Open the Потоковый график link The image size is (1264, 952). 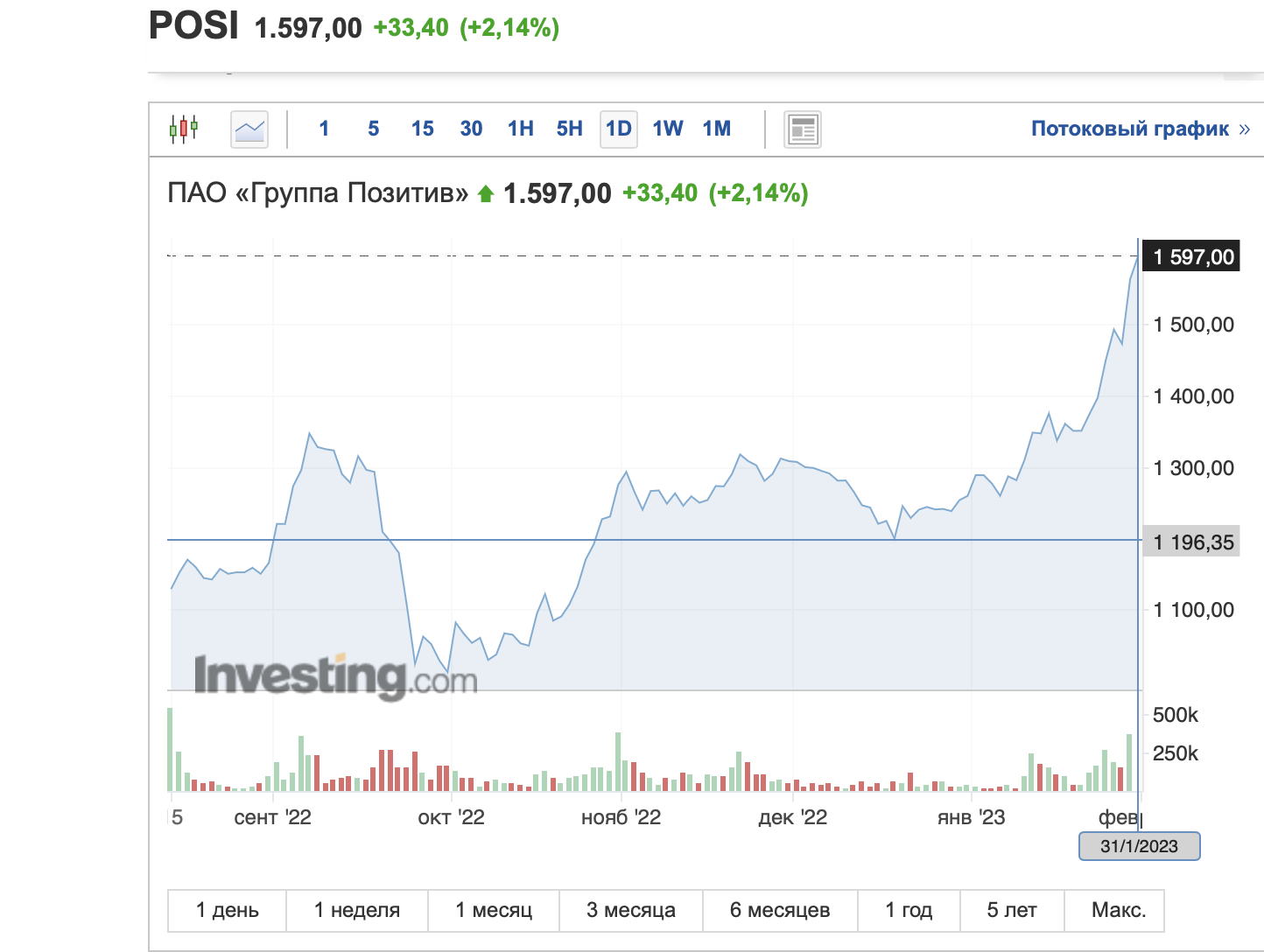click(x=1140, y=129)
